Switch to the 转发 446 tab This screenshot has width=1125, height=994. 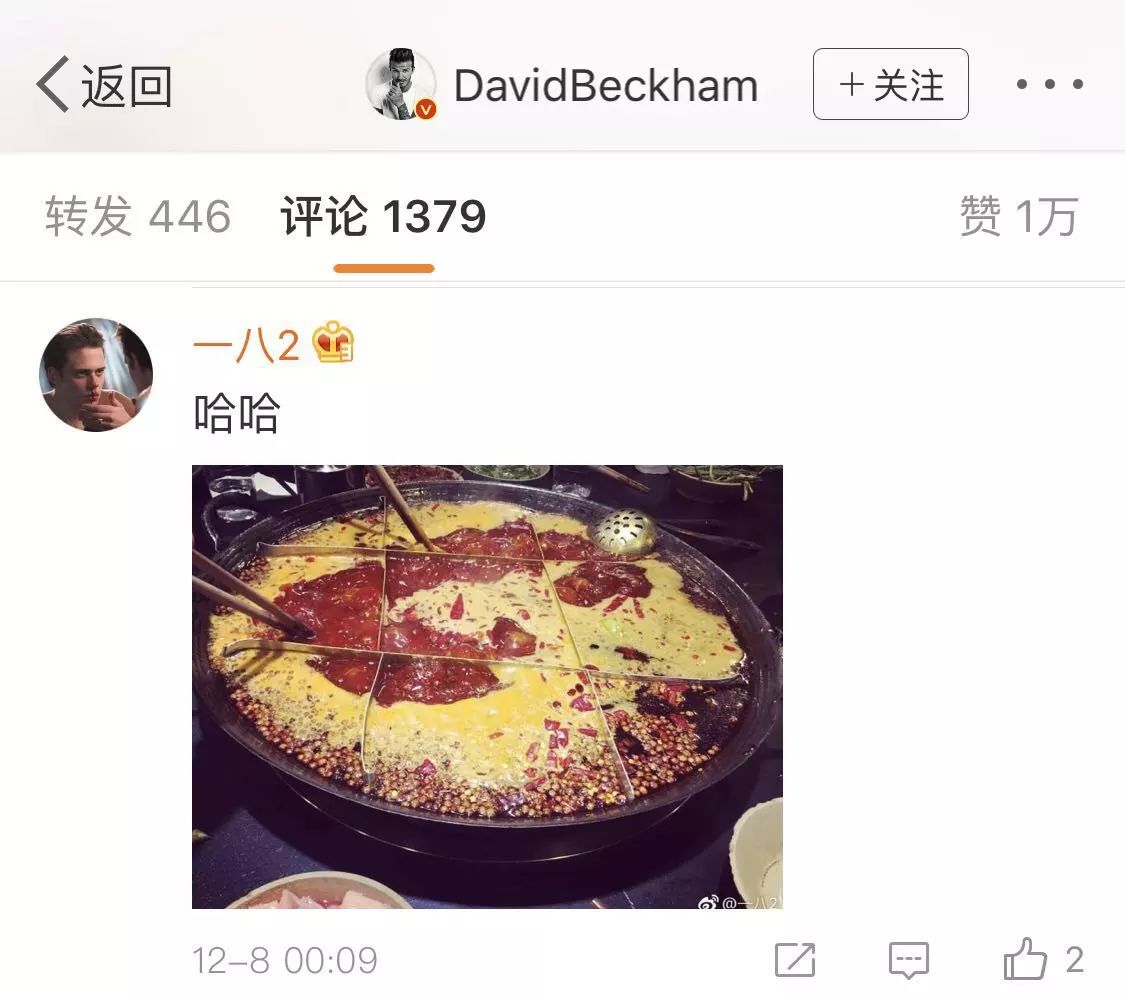tap(138, 216)
